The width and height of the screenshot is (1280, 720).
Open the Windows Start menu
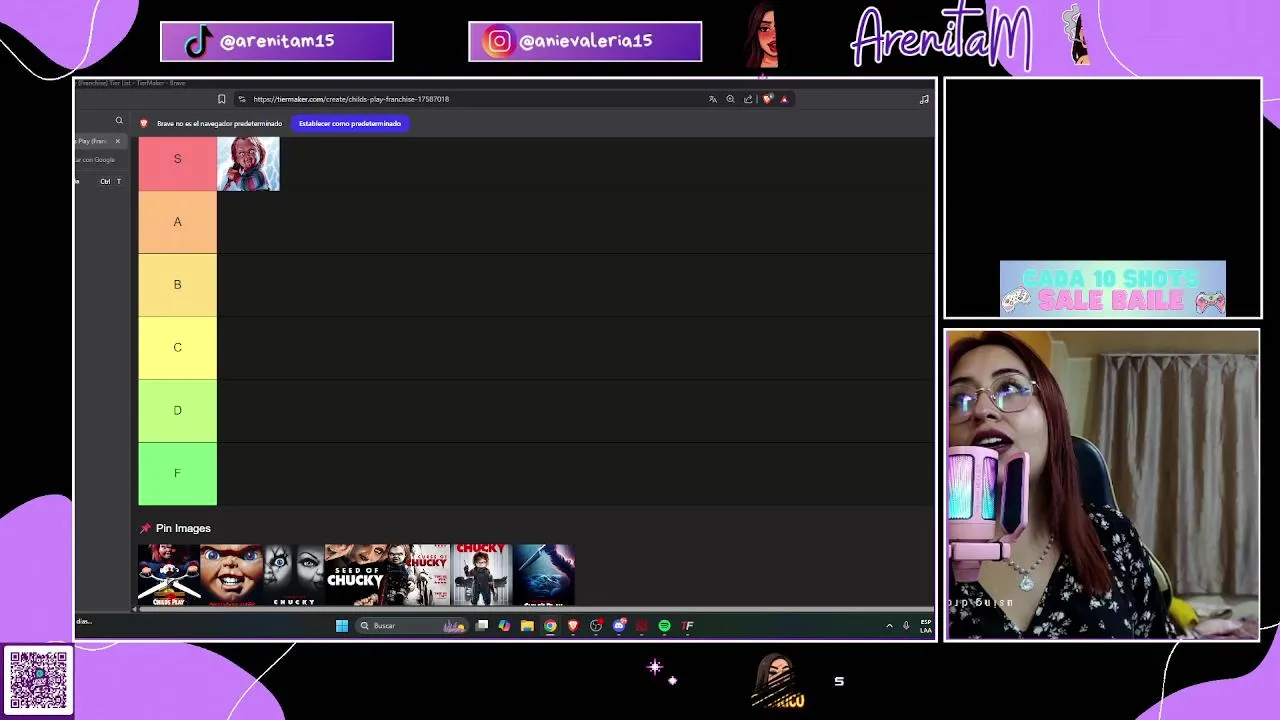[341, 626]
